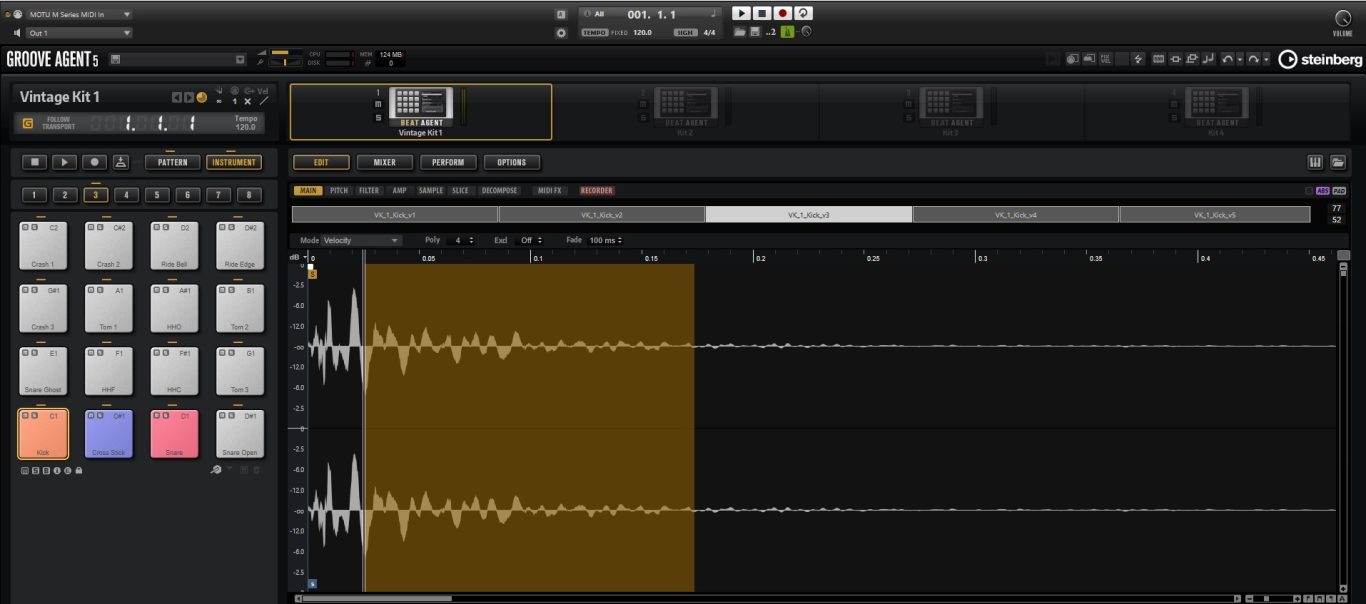Click the pattern stop button above pads
1366x604 pixels.
35,162
